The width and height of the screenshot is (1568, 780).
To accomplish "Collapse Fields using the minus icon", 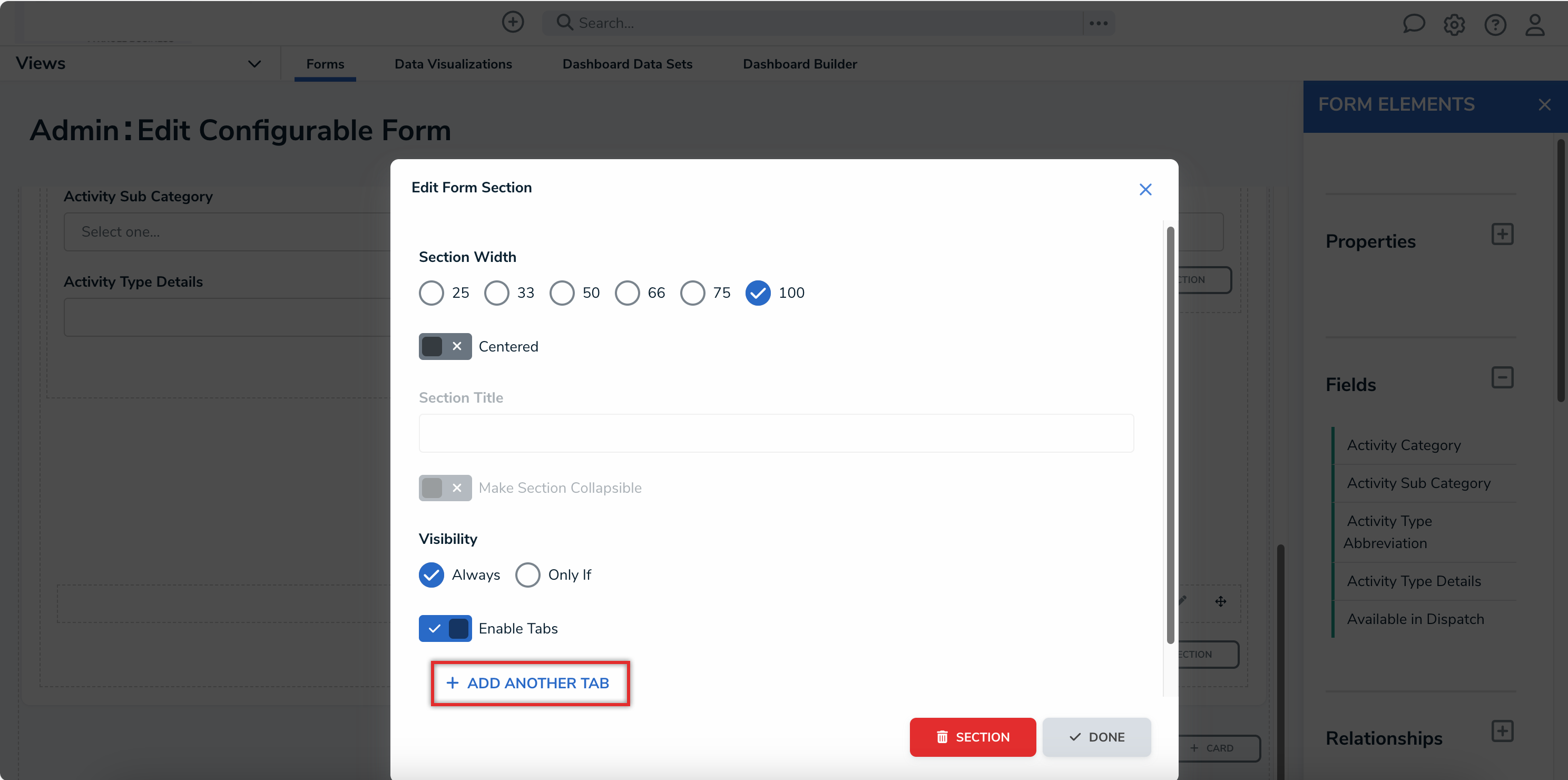I will coord(1503,377).
